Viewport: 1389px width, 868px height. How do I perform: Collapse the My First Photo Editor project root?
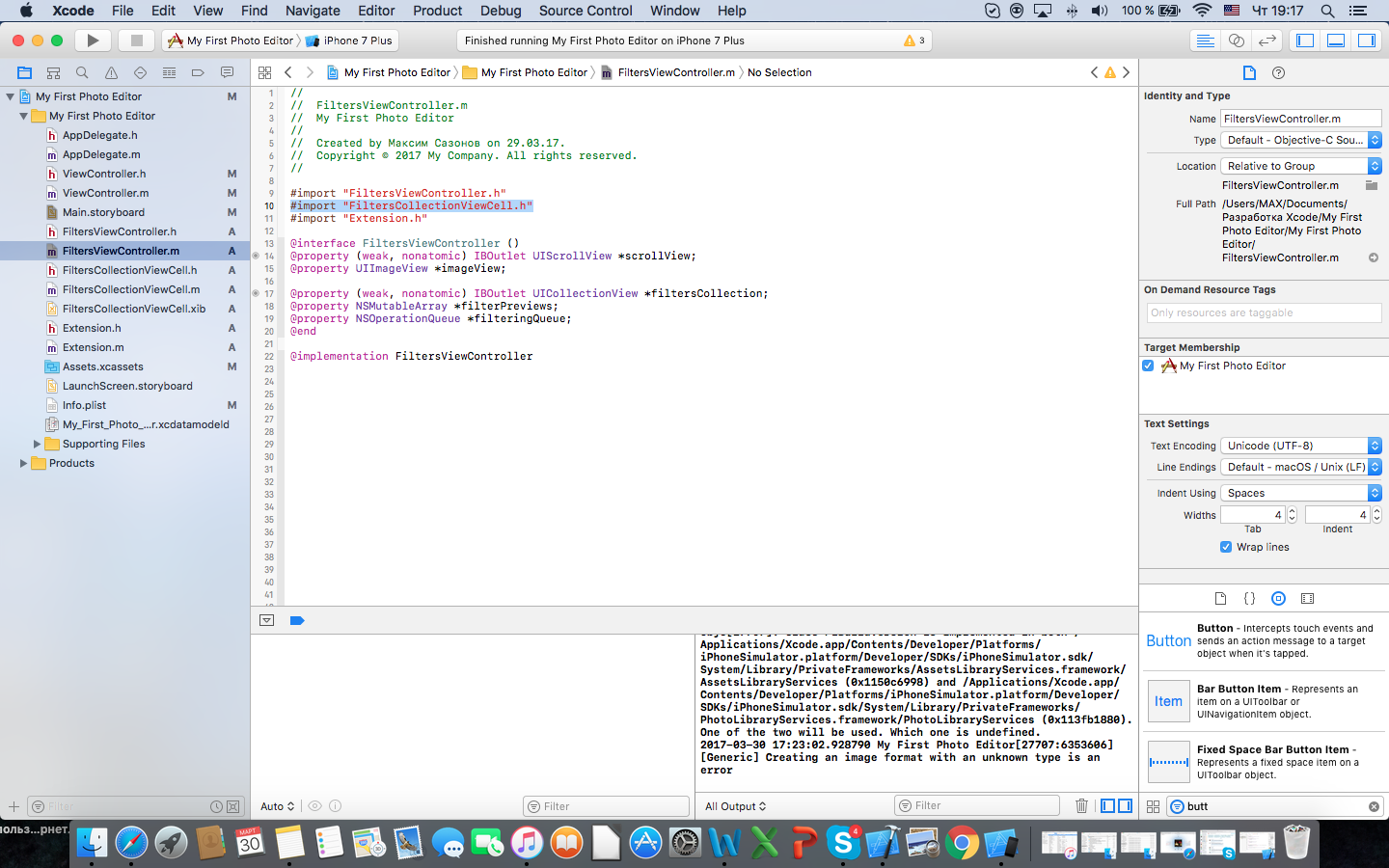pos(10,96)
